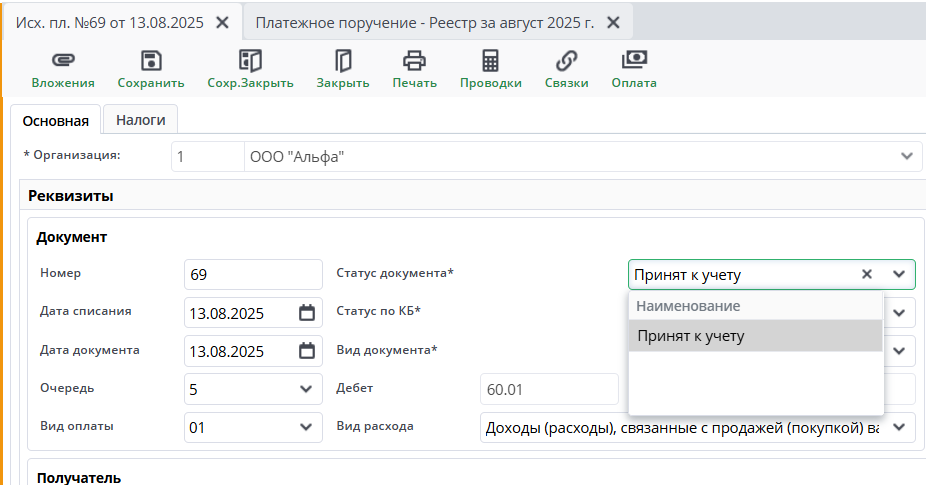Open the Вложения attachments paperclip icon
The height and width of the screenshot is (485, 926).
[x=62, y=60]
